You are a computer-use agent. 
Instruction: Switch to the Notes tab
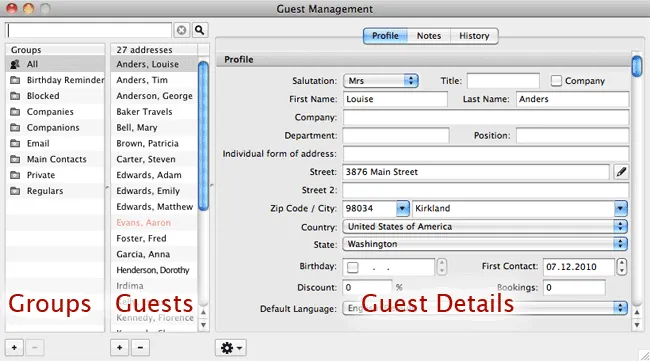(x=429, y=36)
